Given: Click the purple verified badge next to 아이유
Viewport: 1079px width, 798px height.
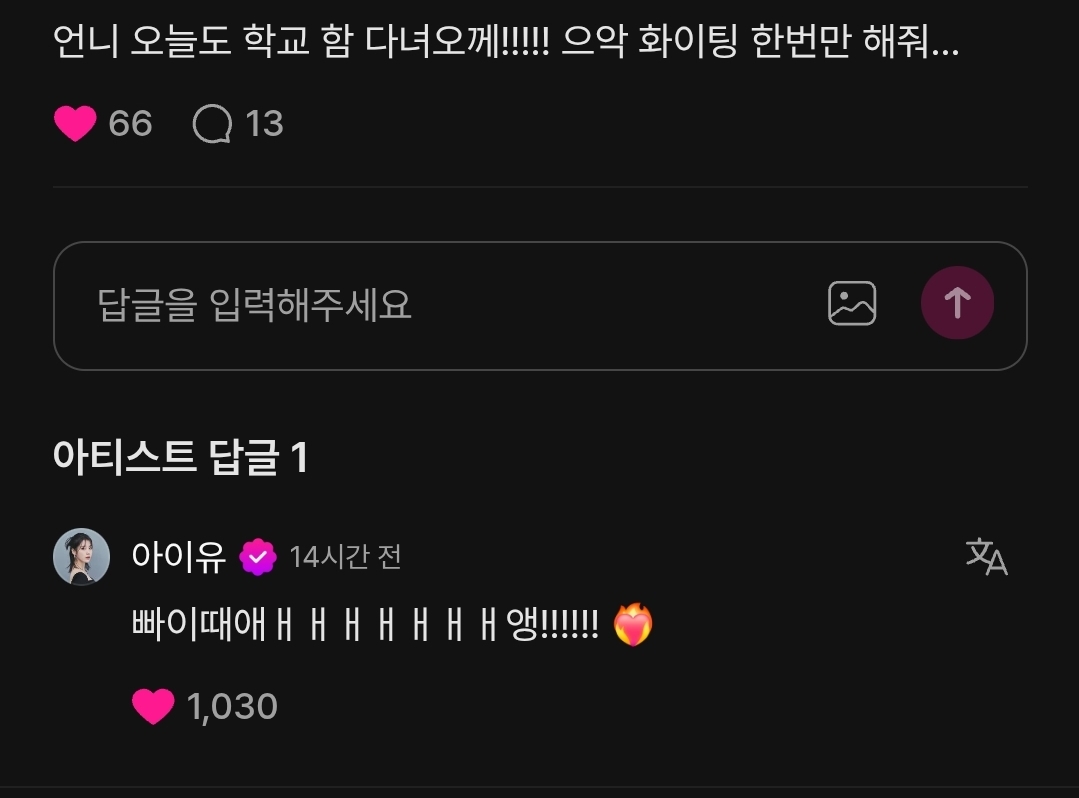Looking at the screenshot, I should pyautogui.click(x=258, y=557).
